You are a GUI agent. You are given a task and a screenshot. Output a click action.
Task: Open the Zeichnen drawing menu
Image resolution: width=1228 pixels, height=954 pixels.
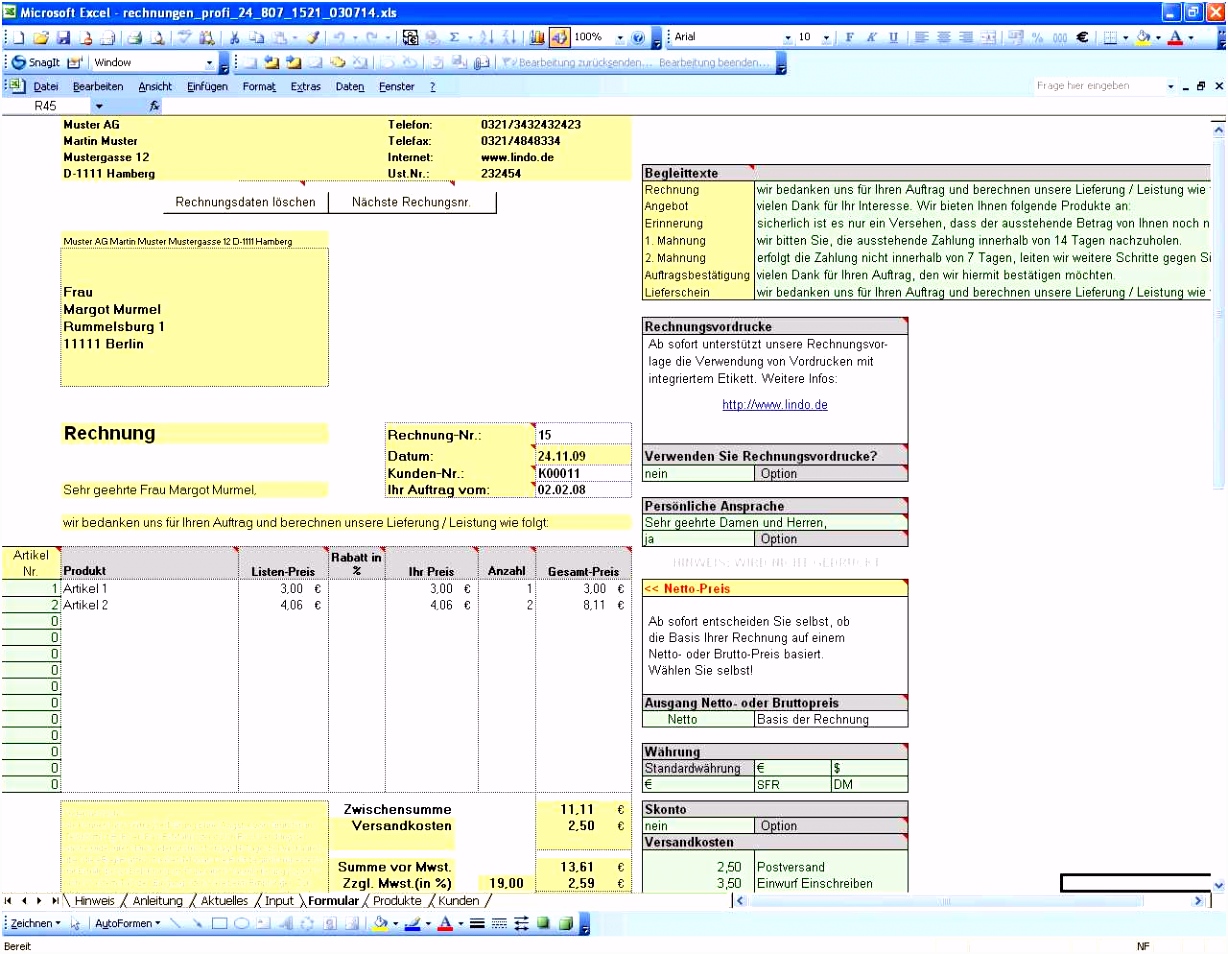coord(35,924)
